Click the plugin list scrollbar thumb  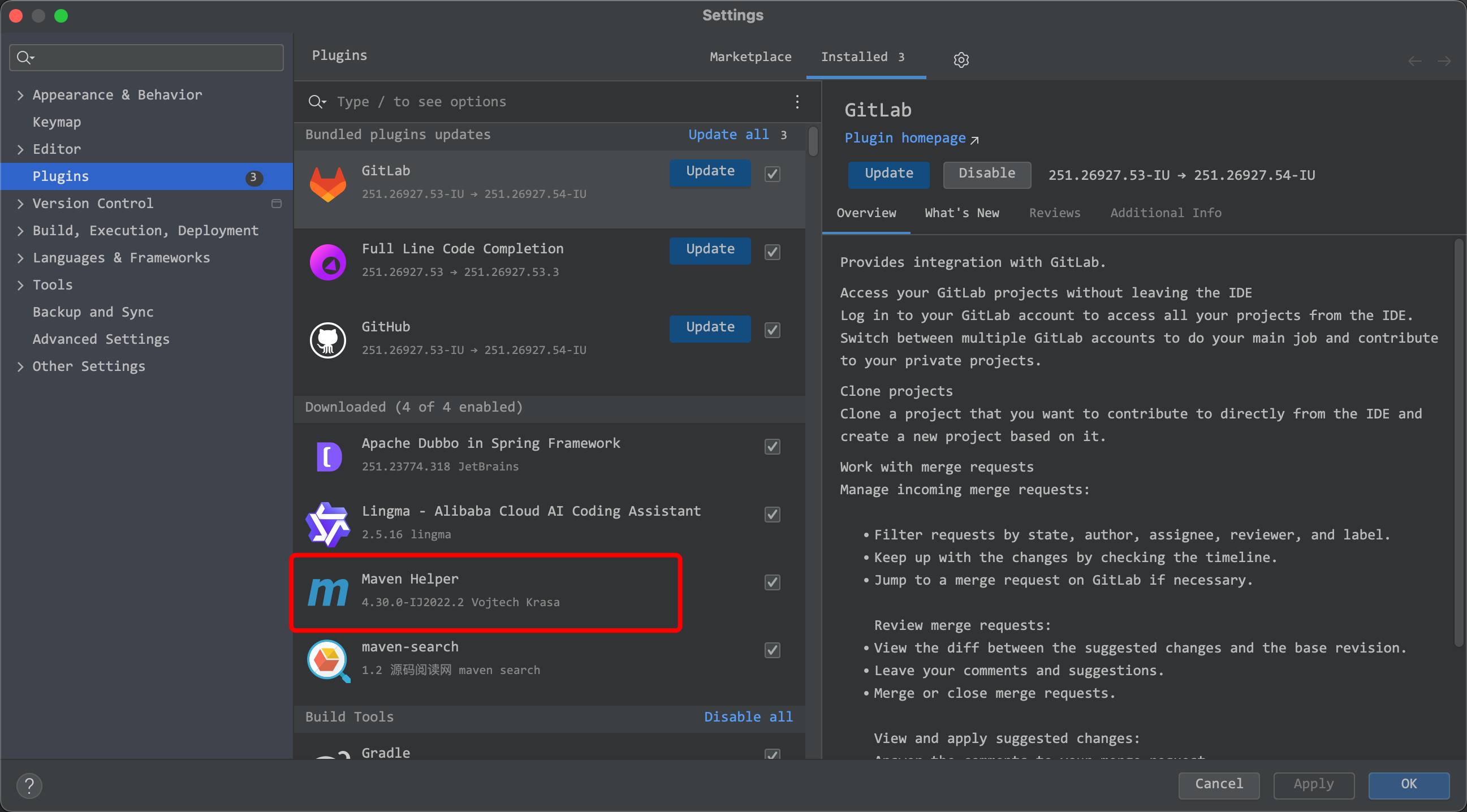tap(813, 141)
